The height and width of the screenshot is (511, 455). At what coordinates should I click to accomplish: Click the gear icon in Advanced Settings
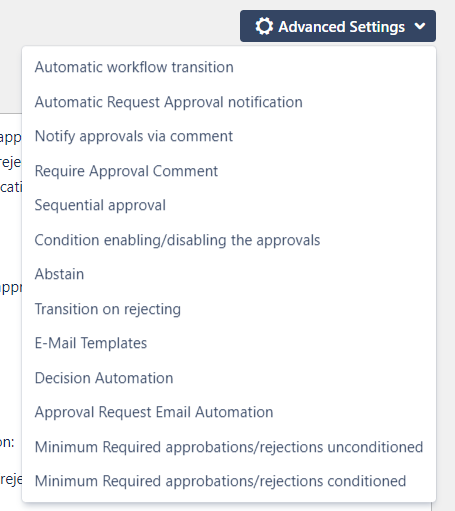[264, 26]
